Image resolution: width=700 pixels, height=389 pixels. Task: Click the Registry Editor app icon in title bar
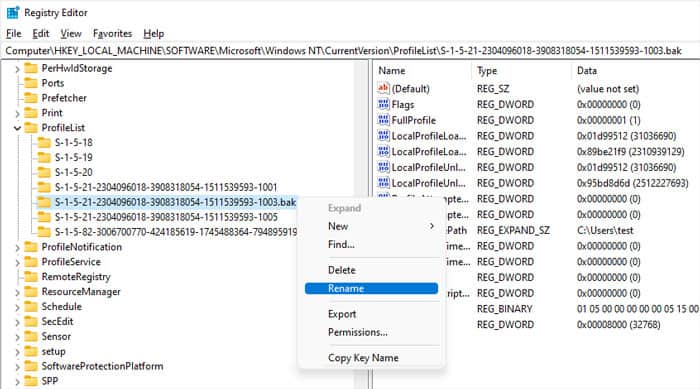pos(13,13)
